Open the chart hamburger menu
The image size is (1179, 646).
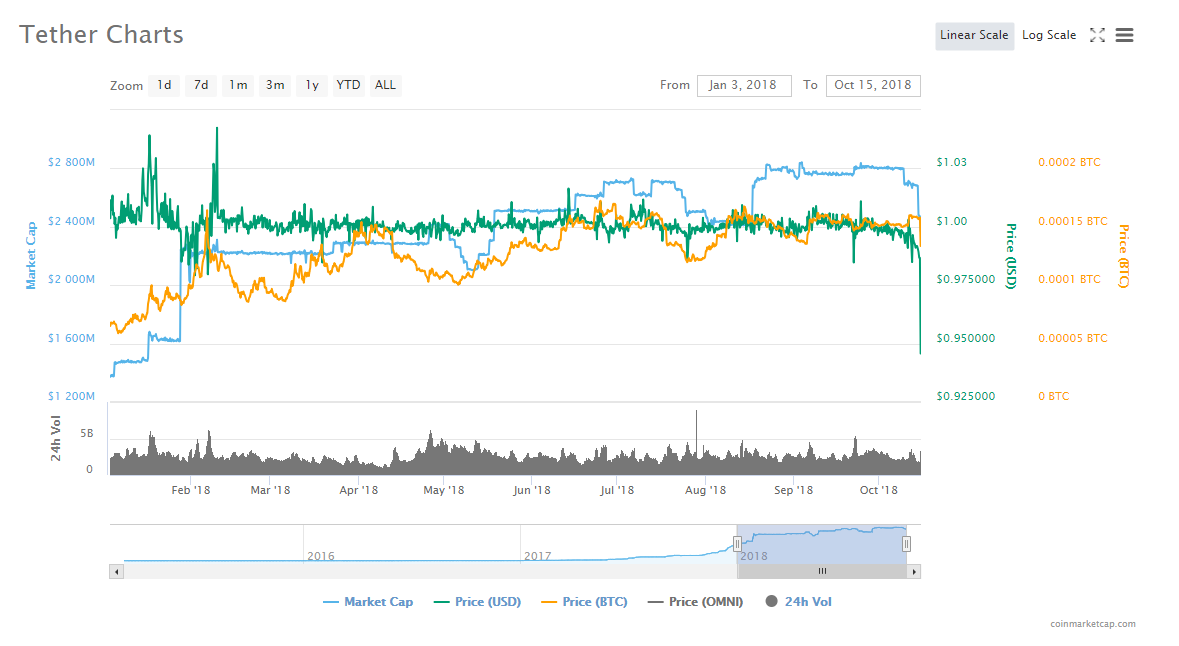1124,35
